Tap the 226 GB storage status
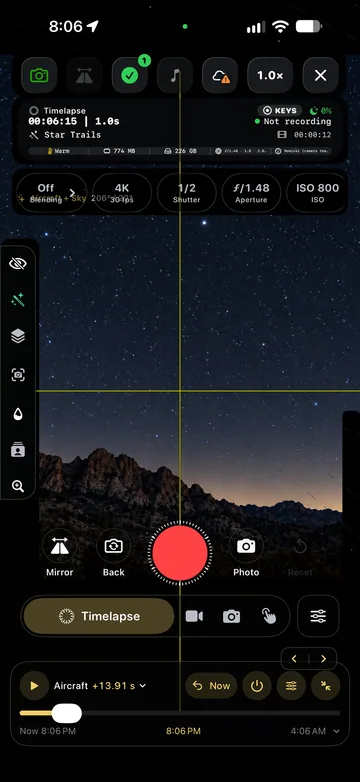Image resolution: width=360 pixels, height=782 pixels. click(x=181, y=151)
